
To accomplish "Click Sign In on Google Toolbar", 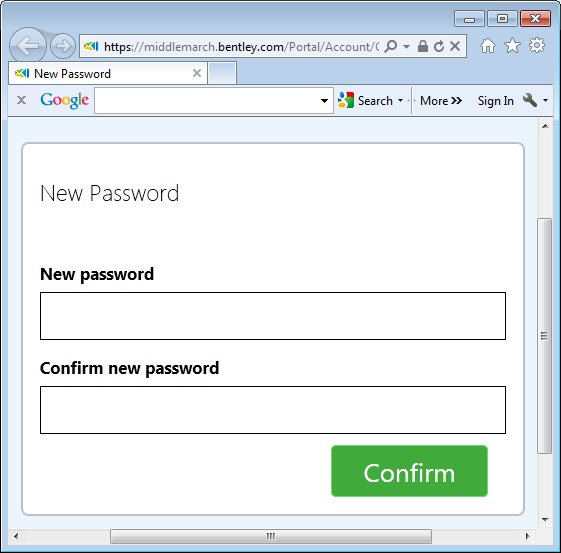I will 496,101.
